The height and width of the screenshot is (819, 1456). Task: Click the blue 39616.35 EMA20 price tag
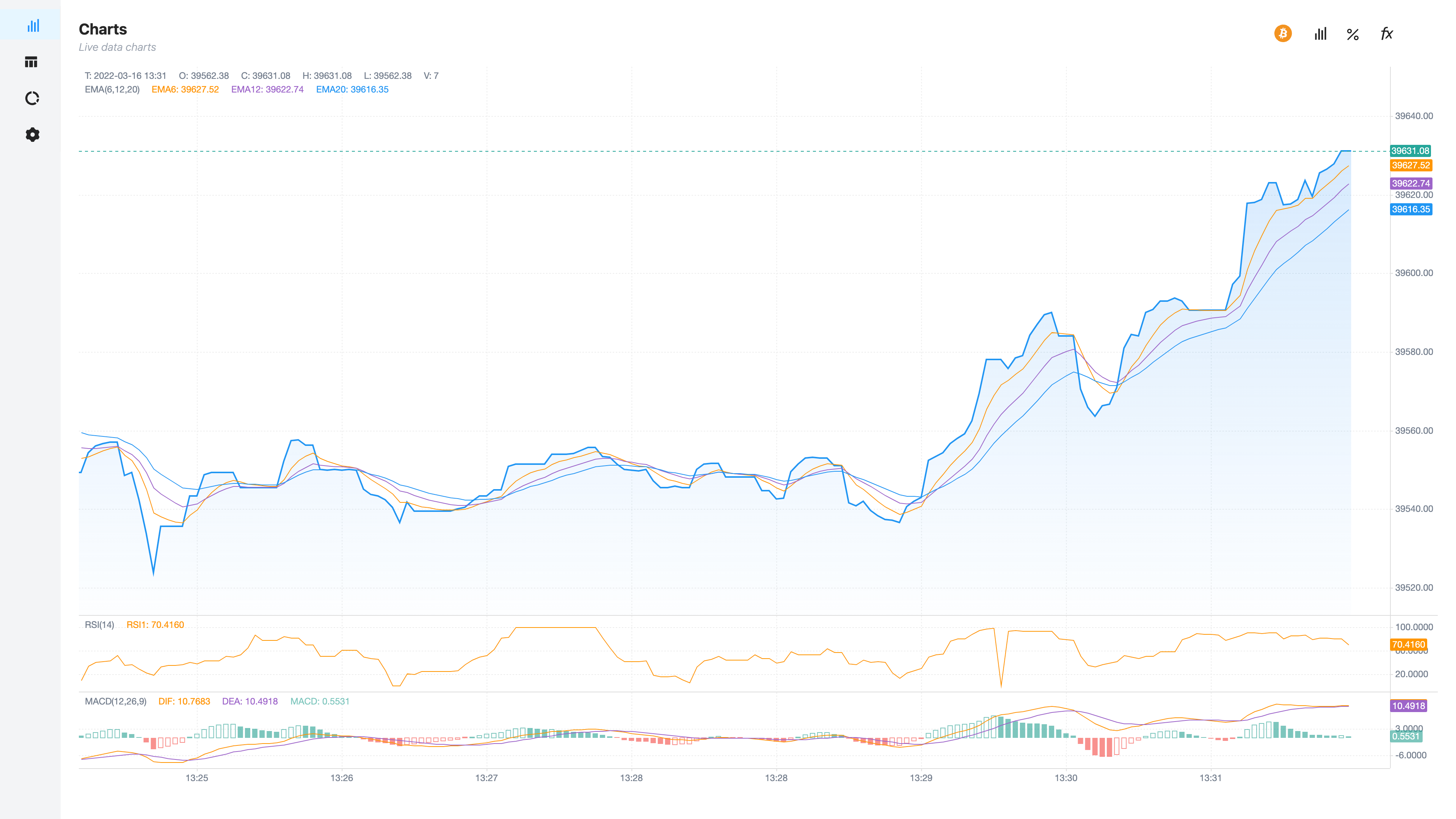[x=1410, y=209]
